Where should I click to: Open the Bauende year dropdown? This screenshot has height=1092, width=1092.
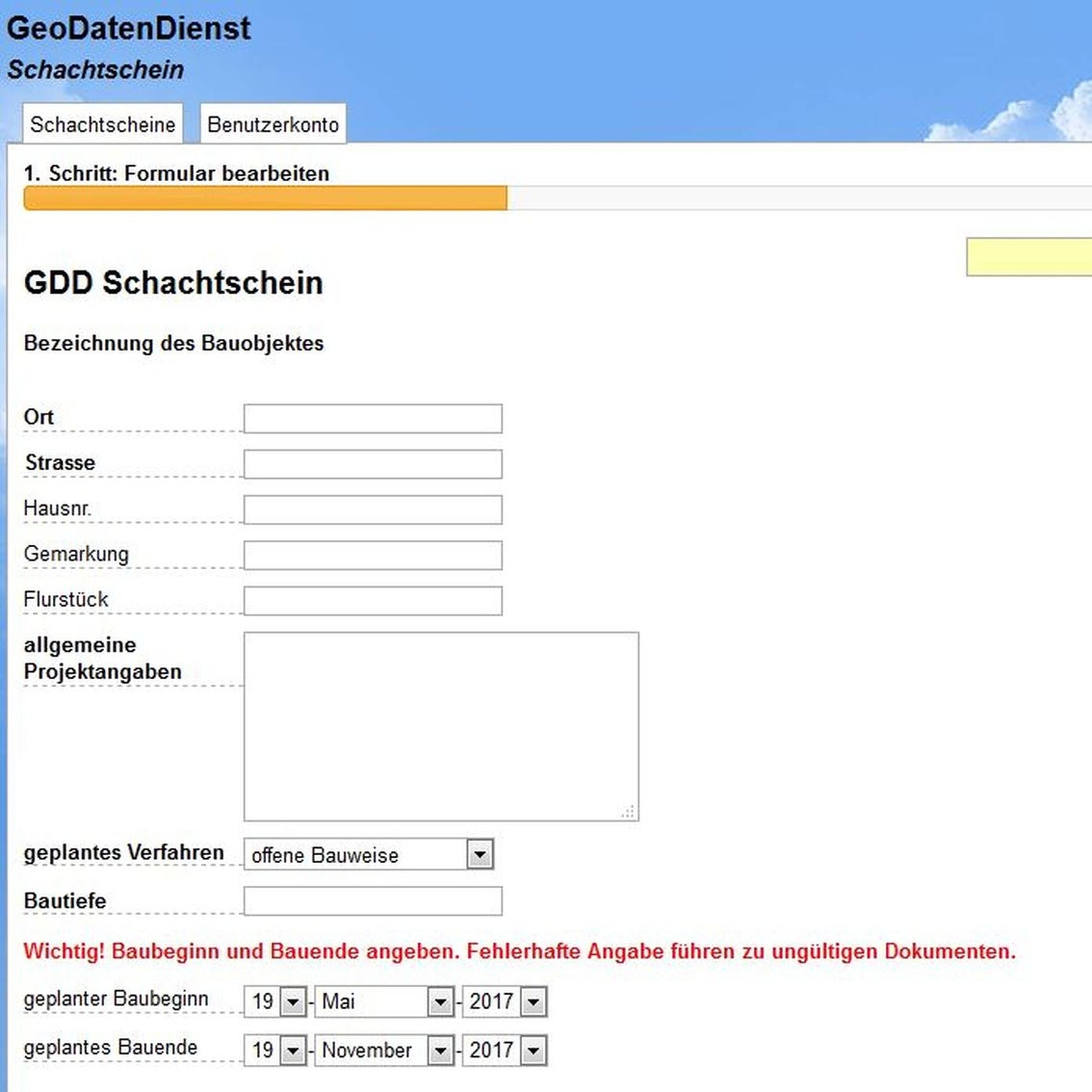[505, 1050]
